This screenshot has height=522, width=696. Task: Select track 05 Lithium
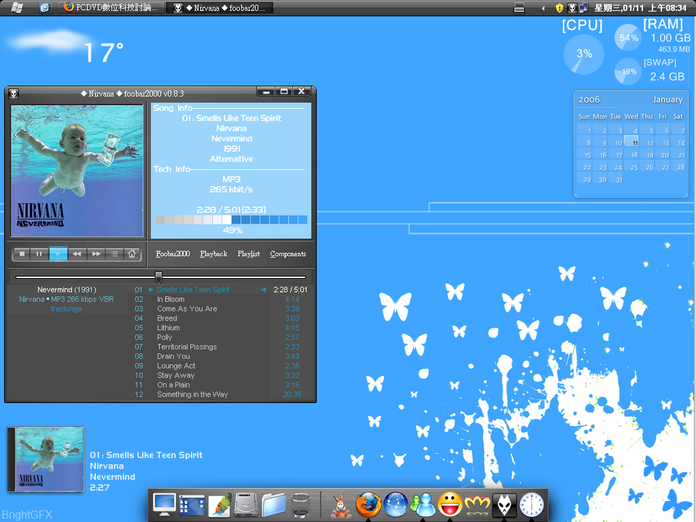point(221,328)
